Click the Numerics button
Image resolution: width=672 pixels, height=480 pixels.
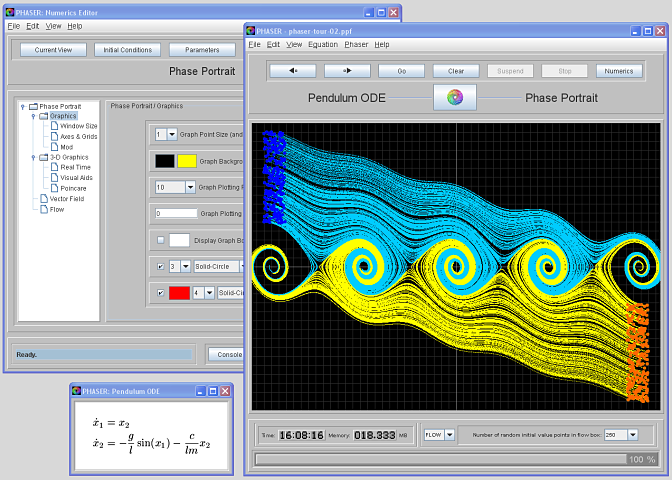pos(618,71)
